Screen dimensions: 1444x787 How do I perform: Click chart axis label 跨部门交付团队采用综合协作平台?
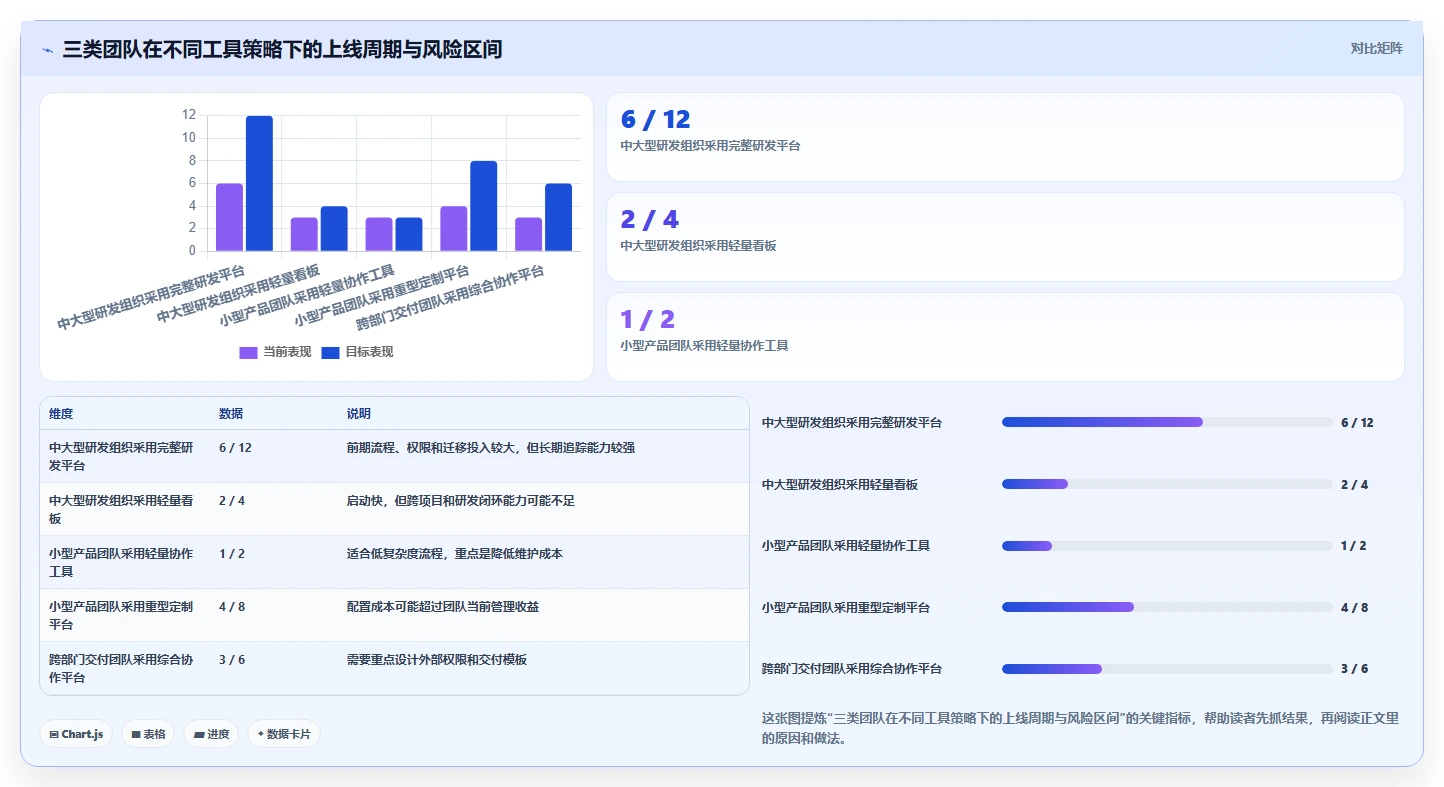(450, 298)
